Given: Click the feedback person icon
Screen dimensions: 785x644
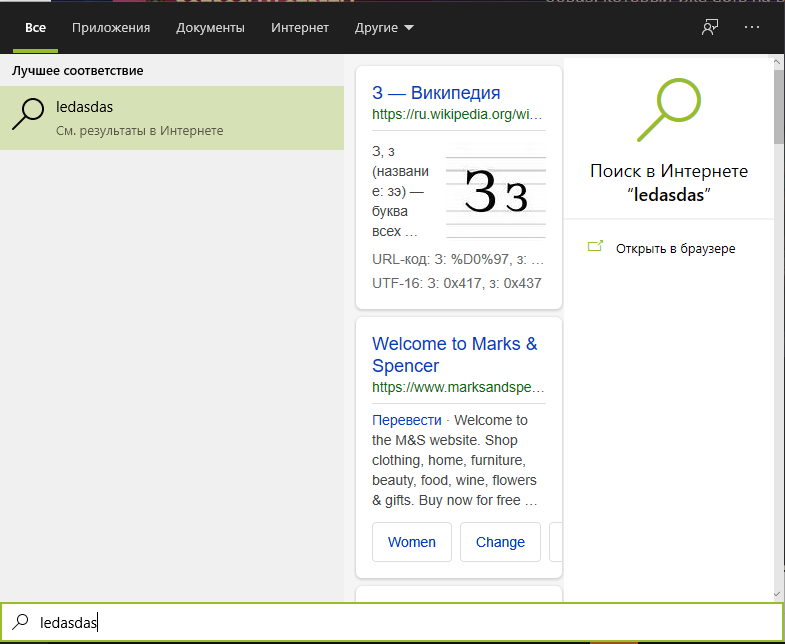Looking at the screenshot, I should (x=710, y=28).
